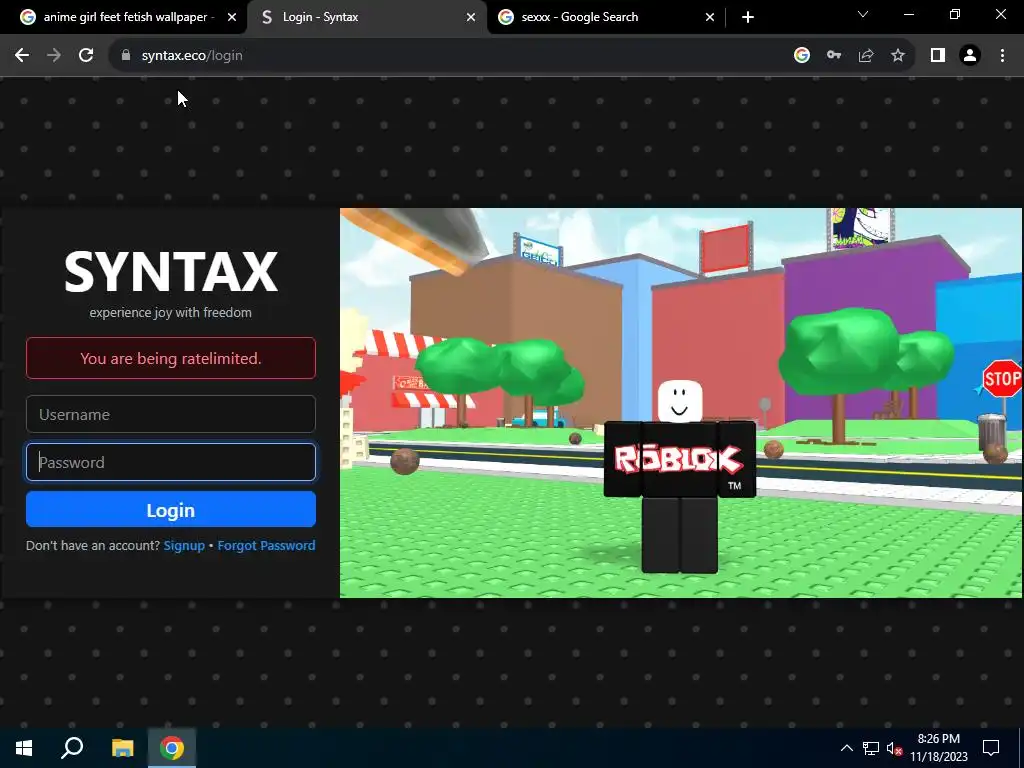Image resolution: width=1024 pixels, height=768 pixels.
Task: Click the blue Login button
Action: 171,509
